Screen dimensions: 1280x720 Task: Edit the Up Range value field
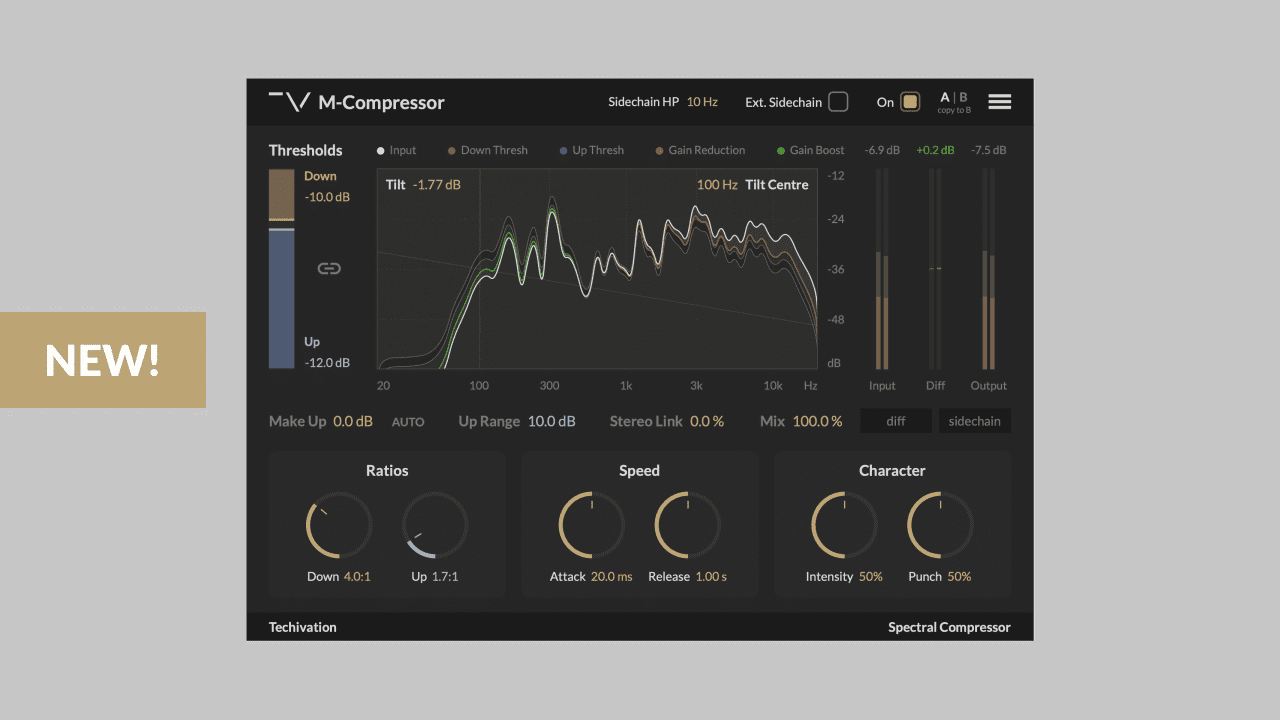coord(553,421)
